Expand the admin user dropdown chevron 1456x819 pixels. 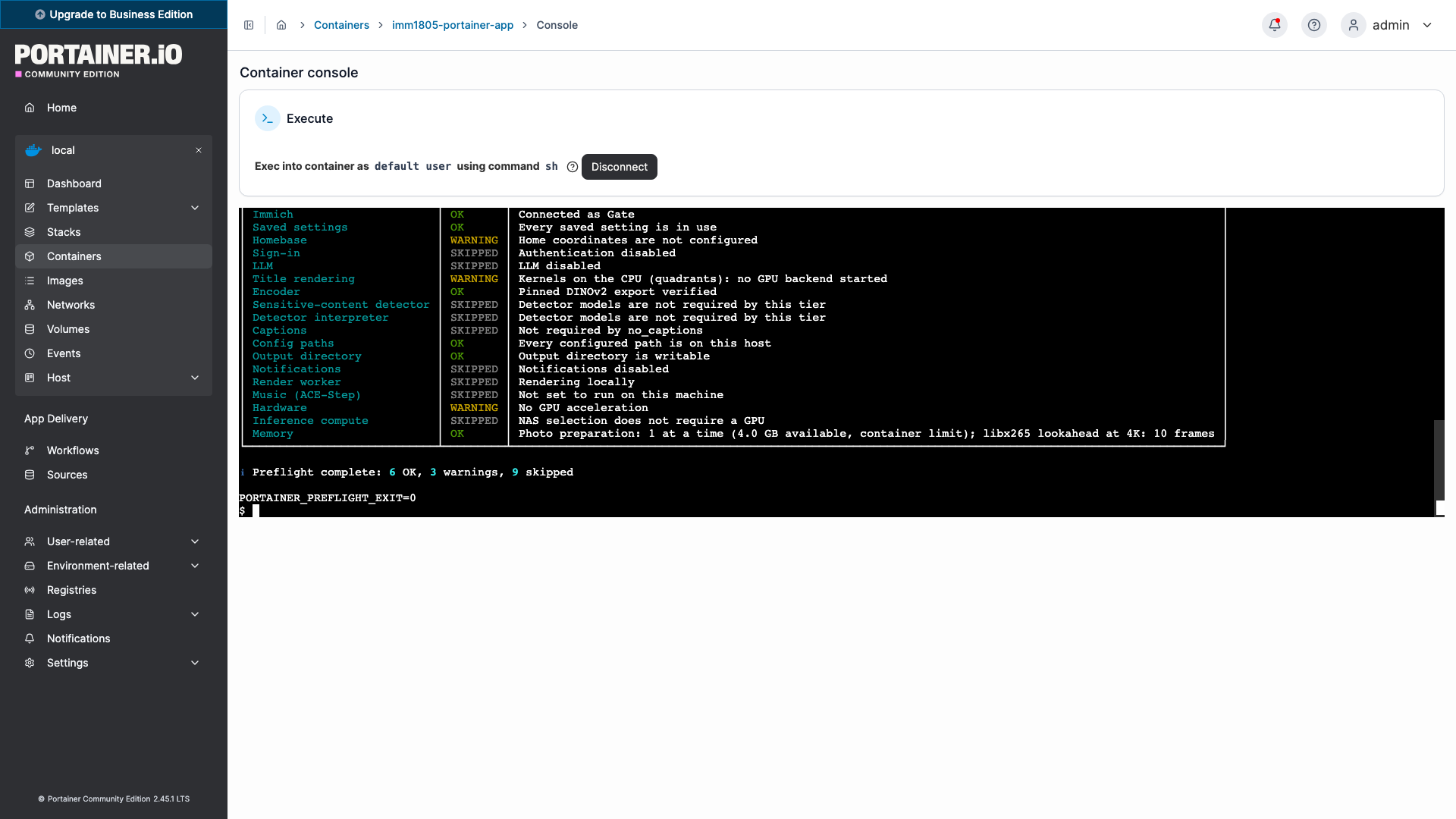[x=1427, y=25]
